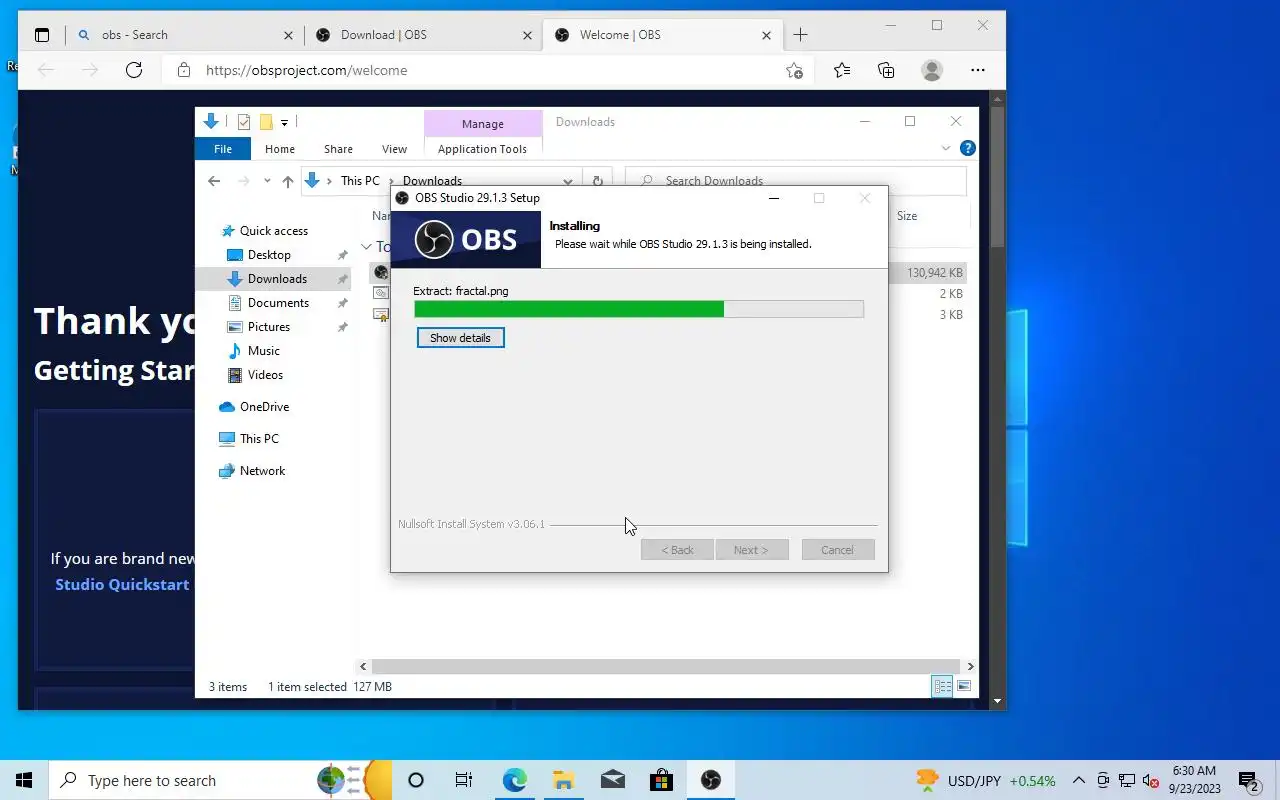Viewport: 1280px width, 800px height.
Task: Click the Edge address bar URL
Action: (x=306, y=71)
